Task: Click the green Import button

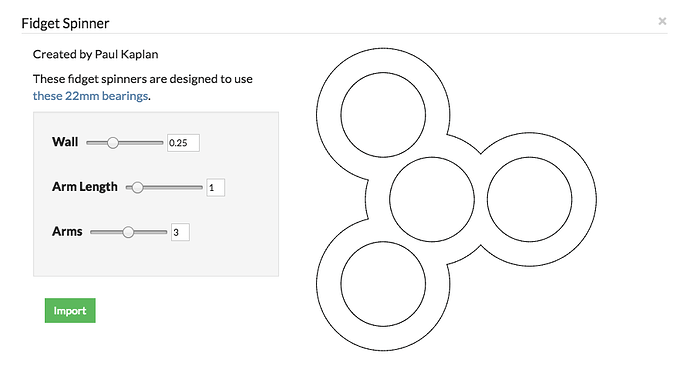Action: tap(70, 310)
